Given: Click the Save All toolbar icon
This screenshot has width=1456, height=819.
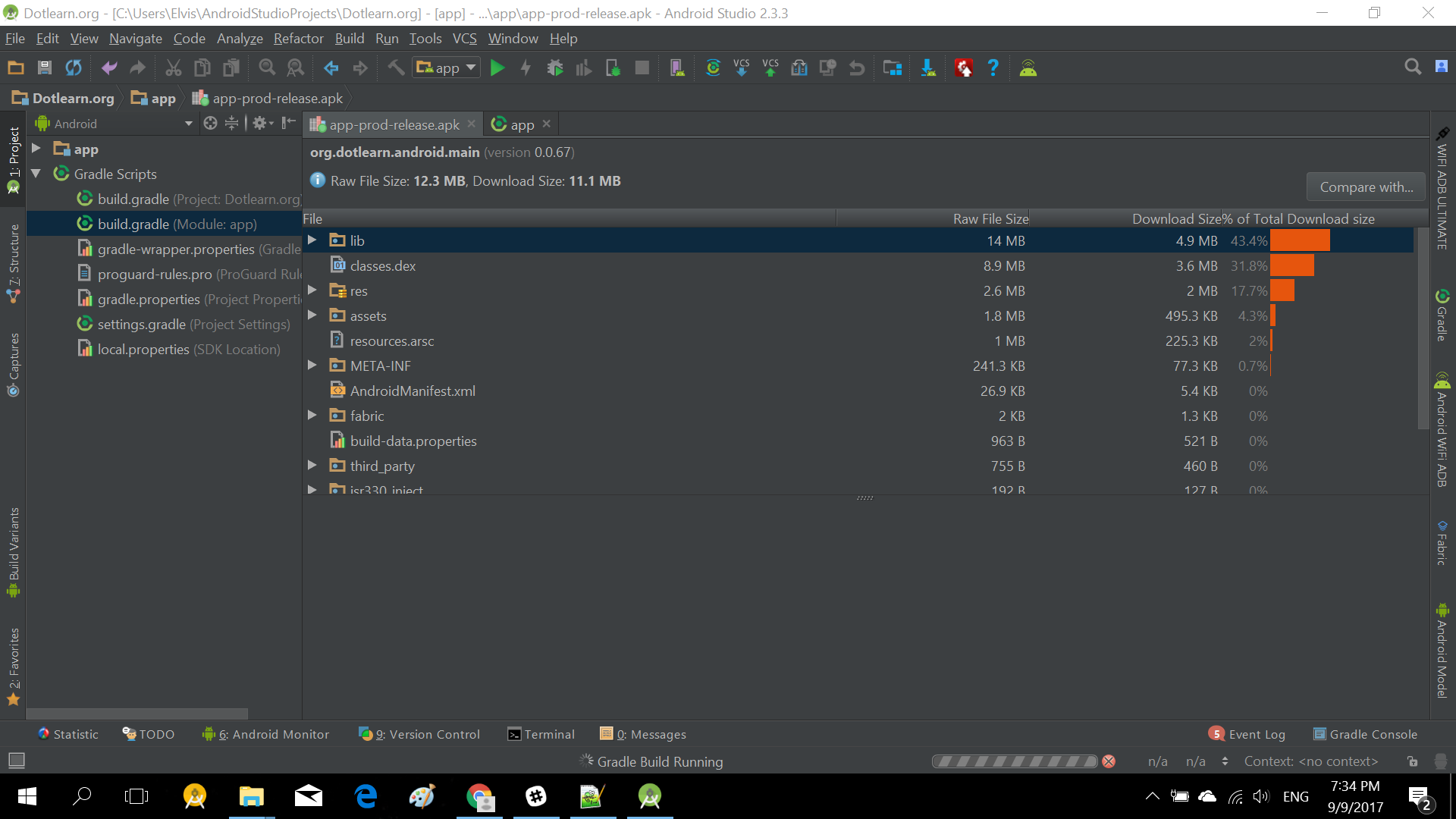Looking at the screenshot, I should 45,68.
